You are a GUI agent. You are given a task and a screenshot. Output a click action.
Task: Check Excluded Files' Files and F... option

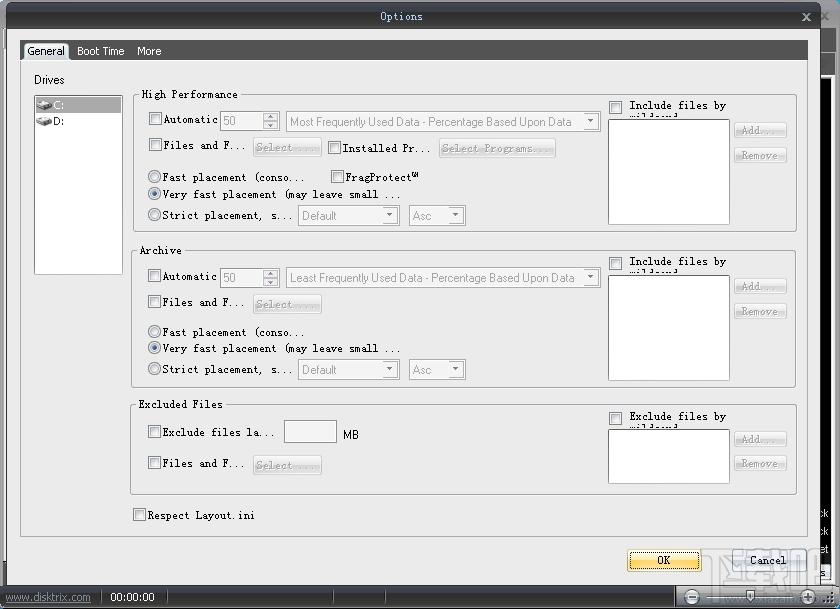coord(154,462)
